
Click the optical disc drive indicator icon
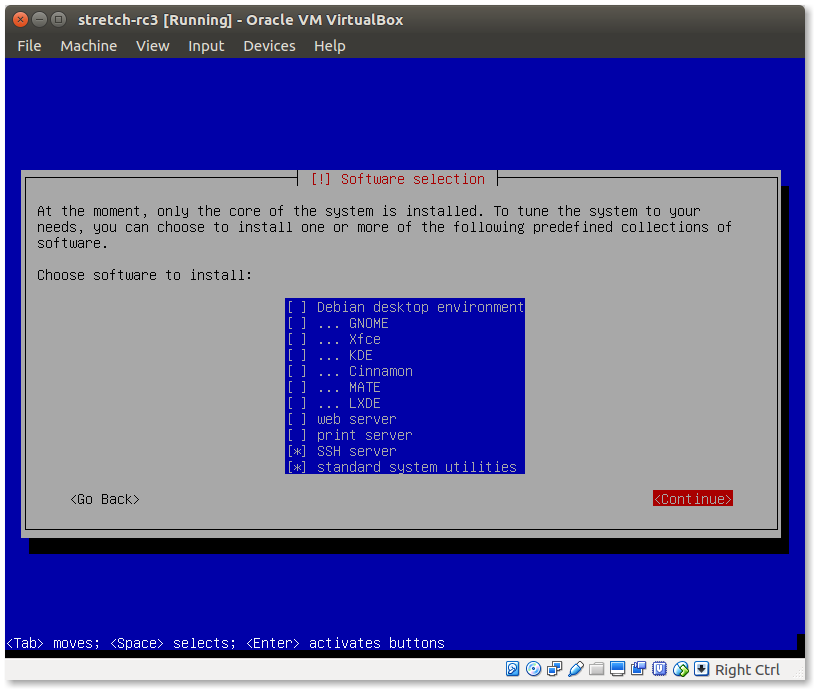(533, 669)
